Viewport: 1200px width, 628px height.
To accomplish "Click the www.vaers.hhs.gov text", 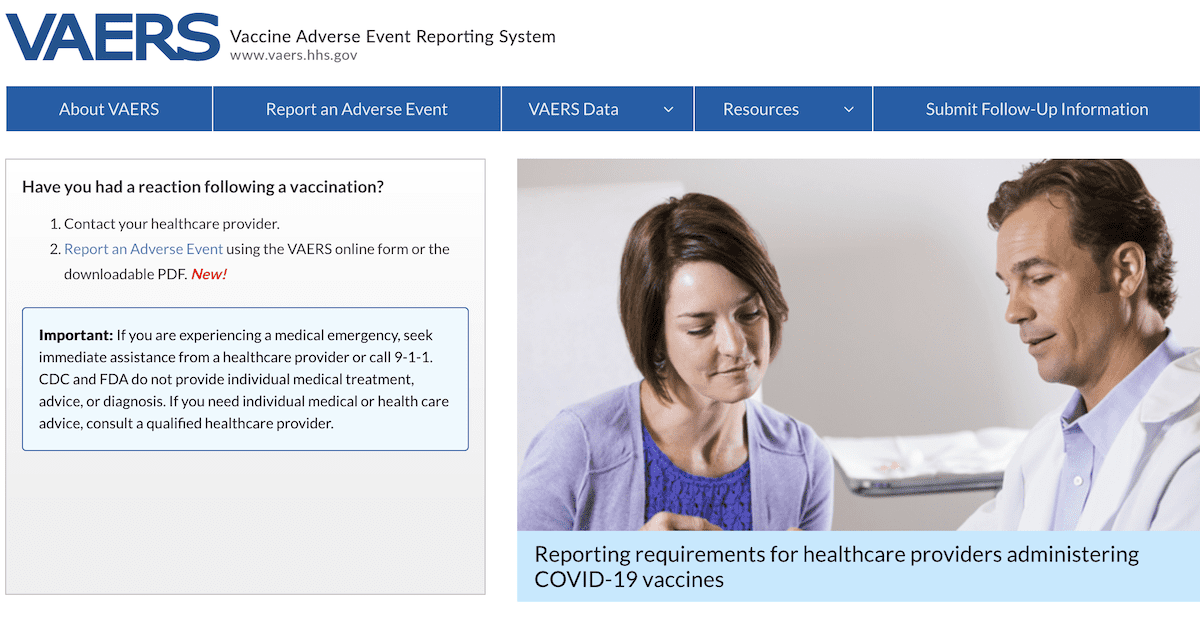I will coord(293,56).
